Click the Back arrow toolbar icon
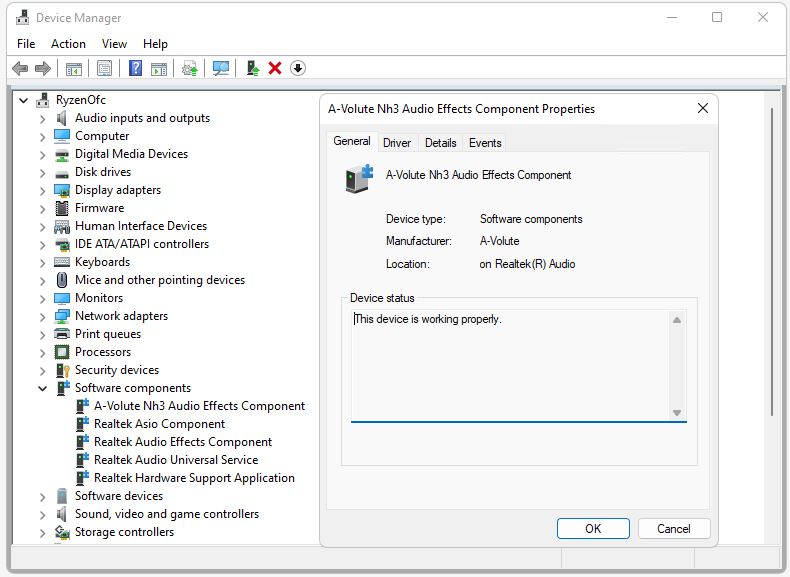The width and height of the screenshot is (790, 577). (x=20, y=68)
